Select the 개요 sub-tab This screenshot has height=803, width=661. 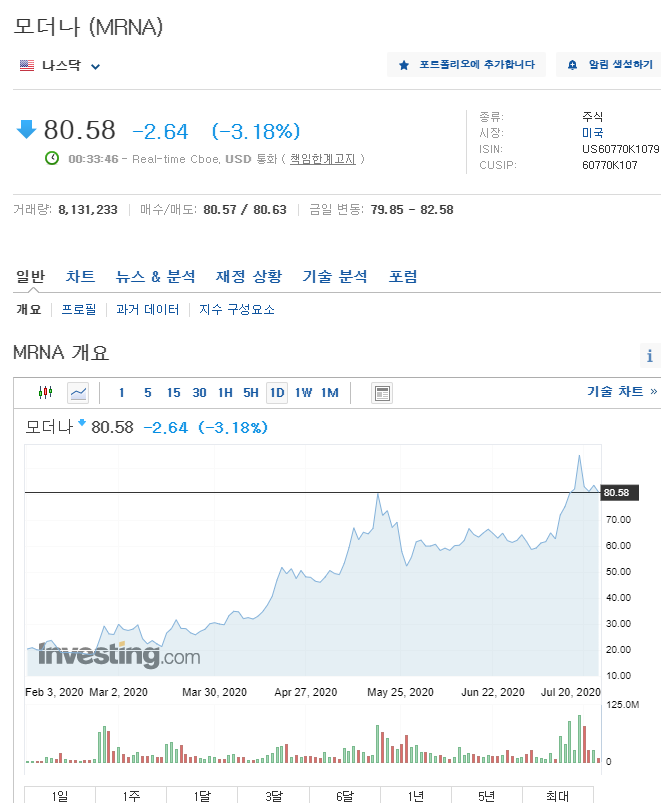(x=29, y=309)
